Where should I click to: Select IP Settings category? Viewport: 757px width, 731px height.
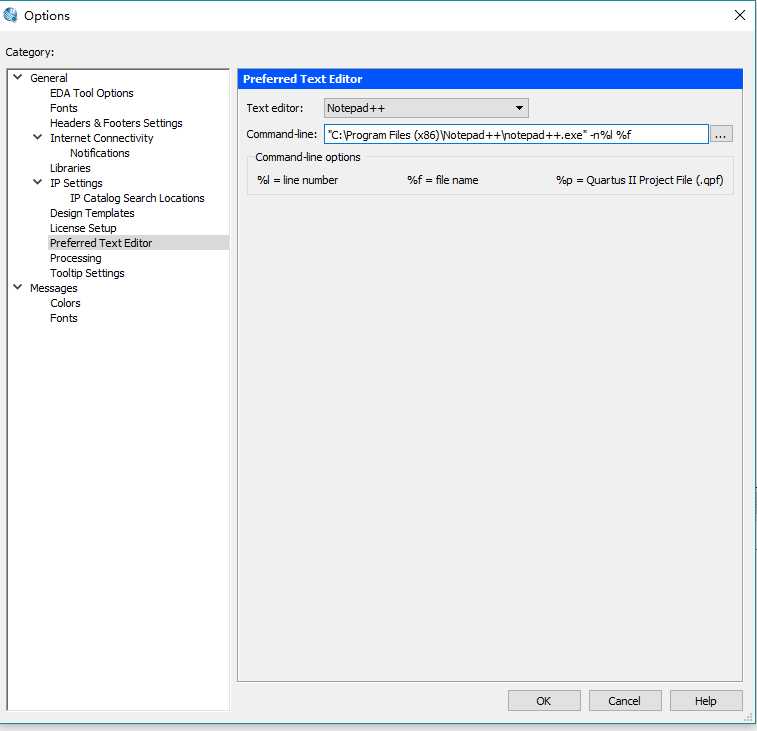click(x=76, y=183)
